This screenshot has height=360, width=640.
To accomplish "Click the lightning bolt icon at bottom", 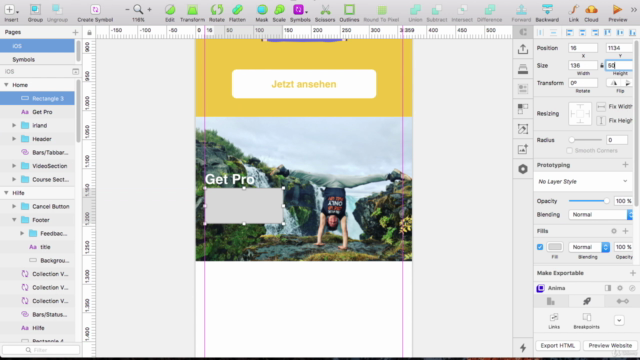I will (523, 348).
